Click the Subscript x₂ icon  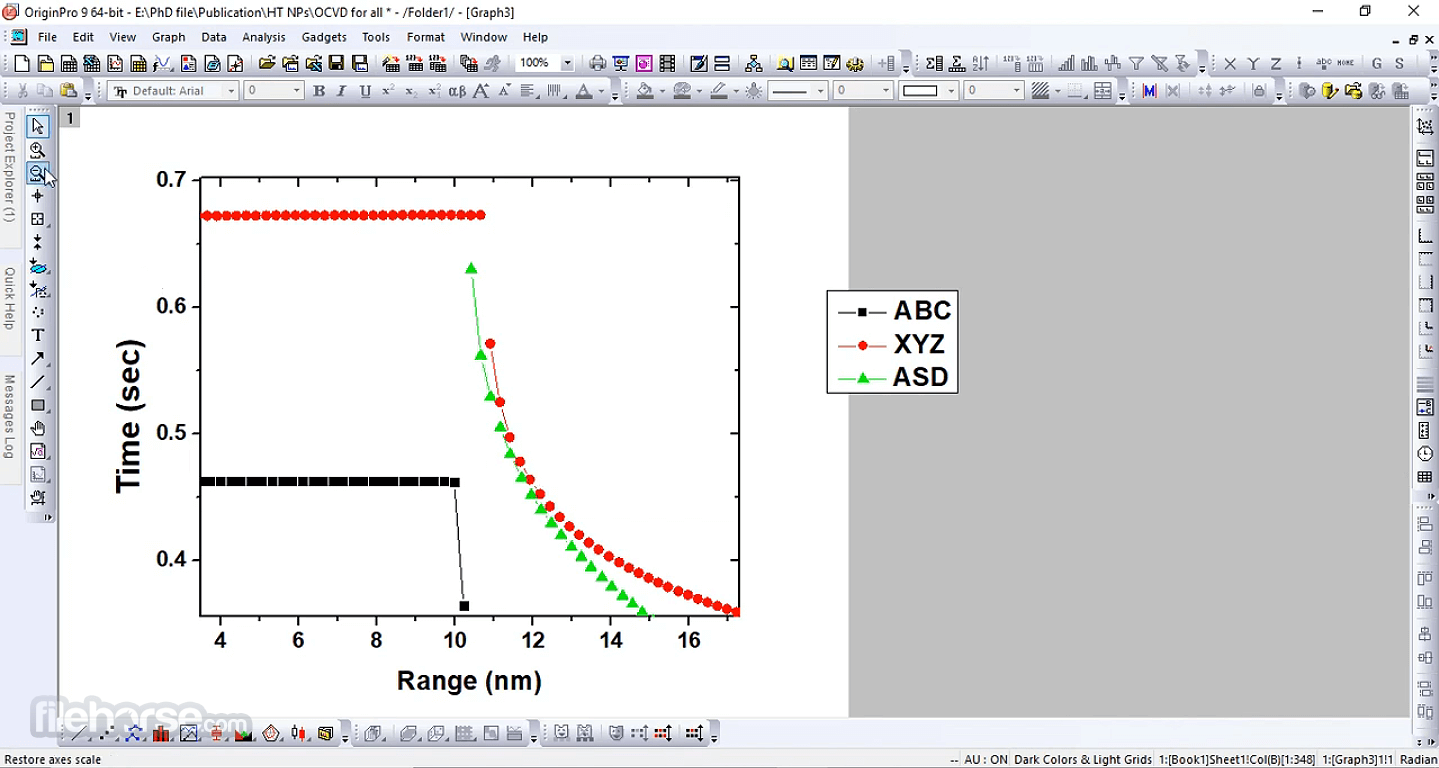[411, 91]
